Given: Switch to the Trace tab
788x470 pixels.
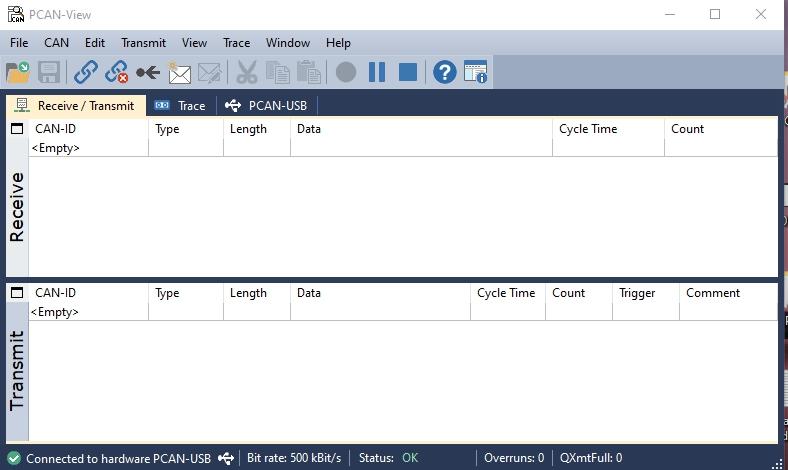Looking at the screenshot, I should pos(181,106).
